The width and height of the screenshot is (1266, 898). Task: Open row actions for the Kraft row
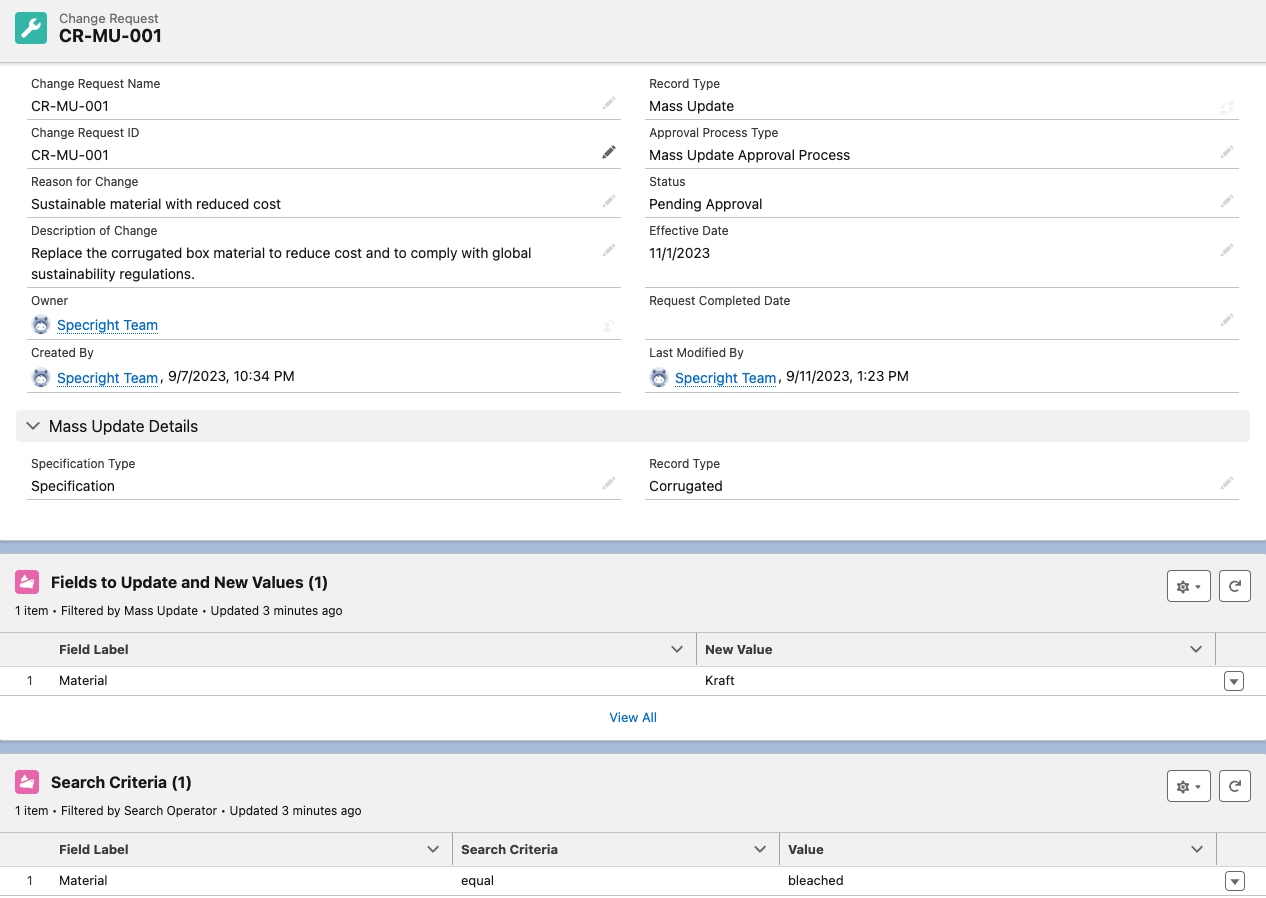point(1234,681)
